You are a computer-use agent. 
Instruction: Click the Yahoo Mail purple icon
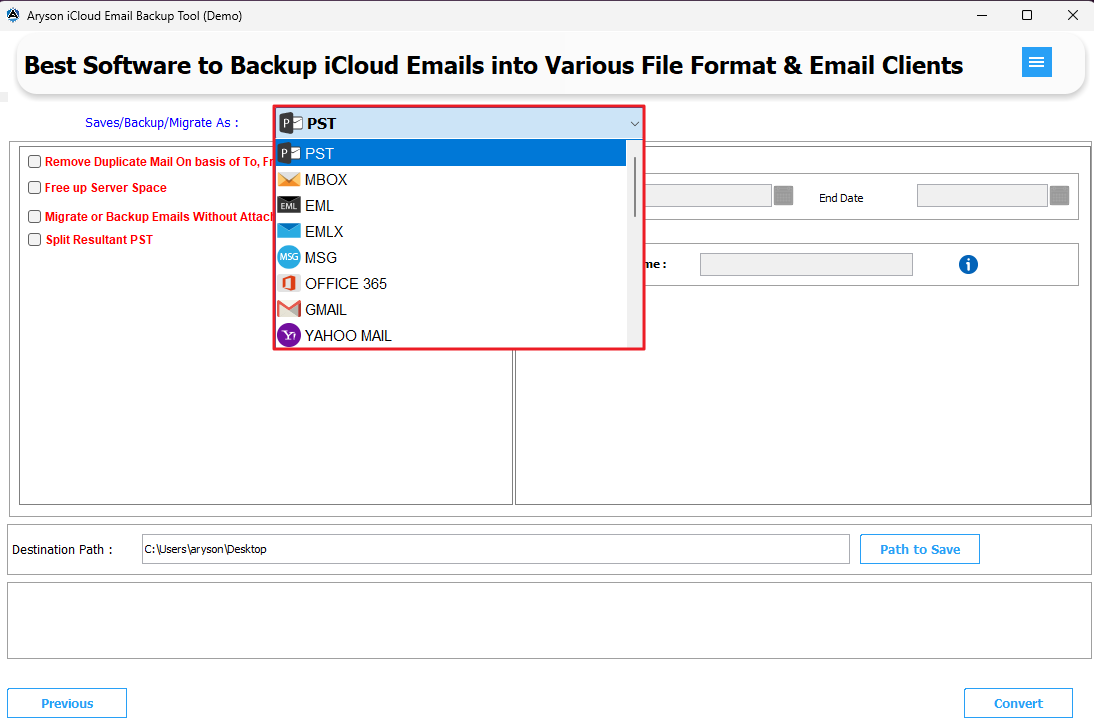(289, 336)
